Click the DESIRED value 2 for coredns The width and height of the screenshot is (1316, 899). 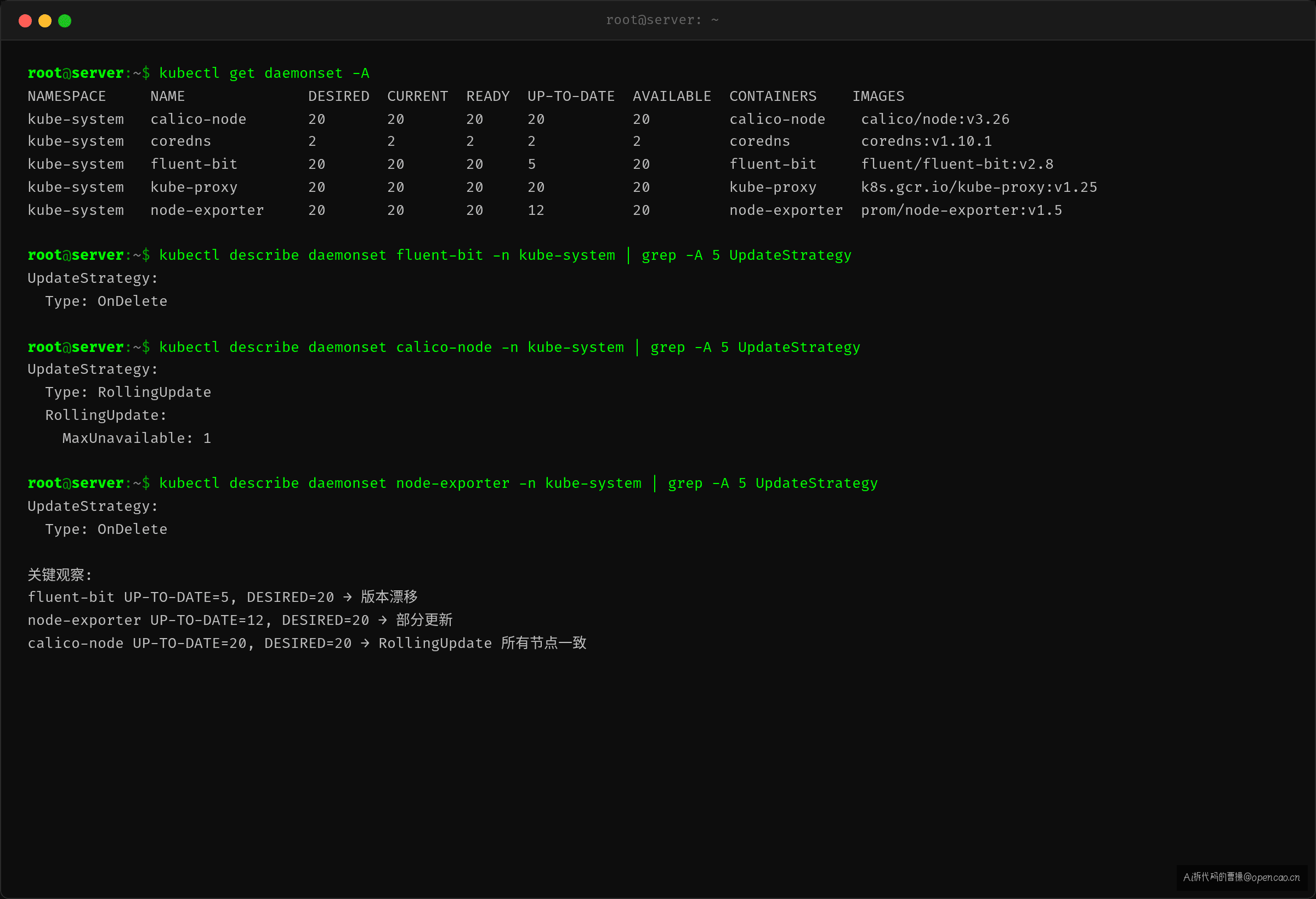313,141
